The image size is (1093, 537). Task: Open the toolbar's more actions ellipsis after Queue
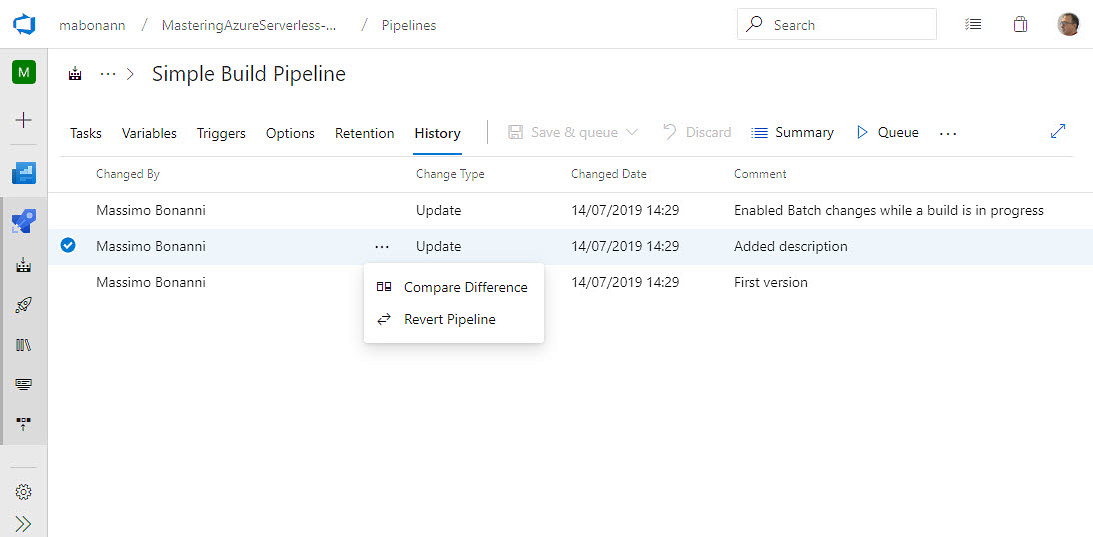[947, 133]
